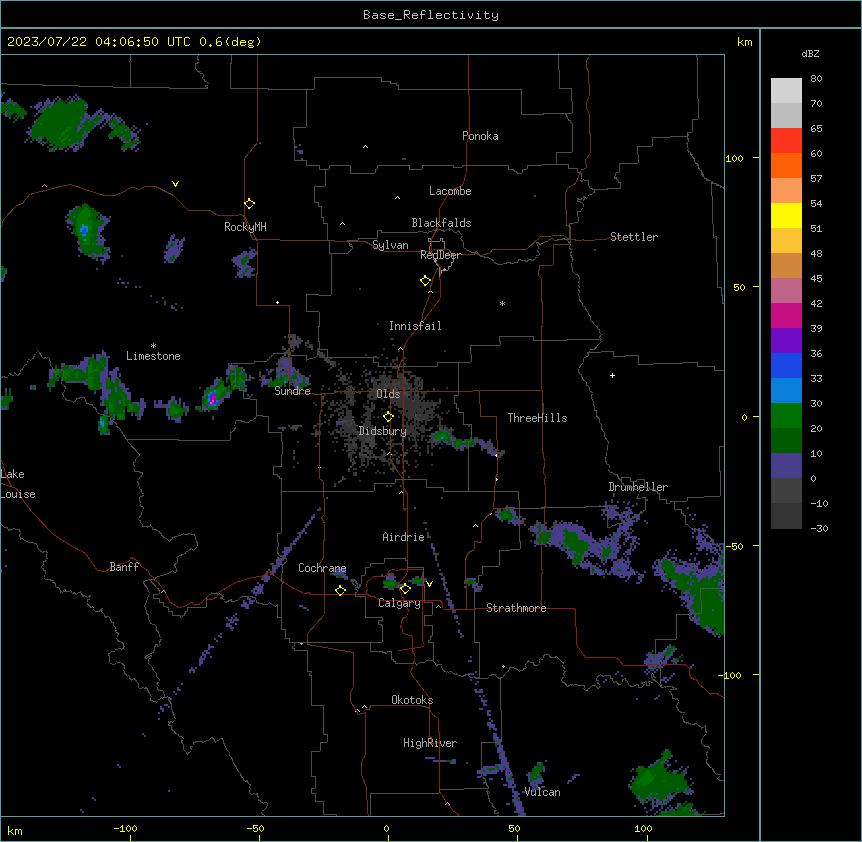Select the ThreeHills label
Screen dimensions: 862x842
coord(537,418)
